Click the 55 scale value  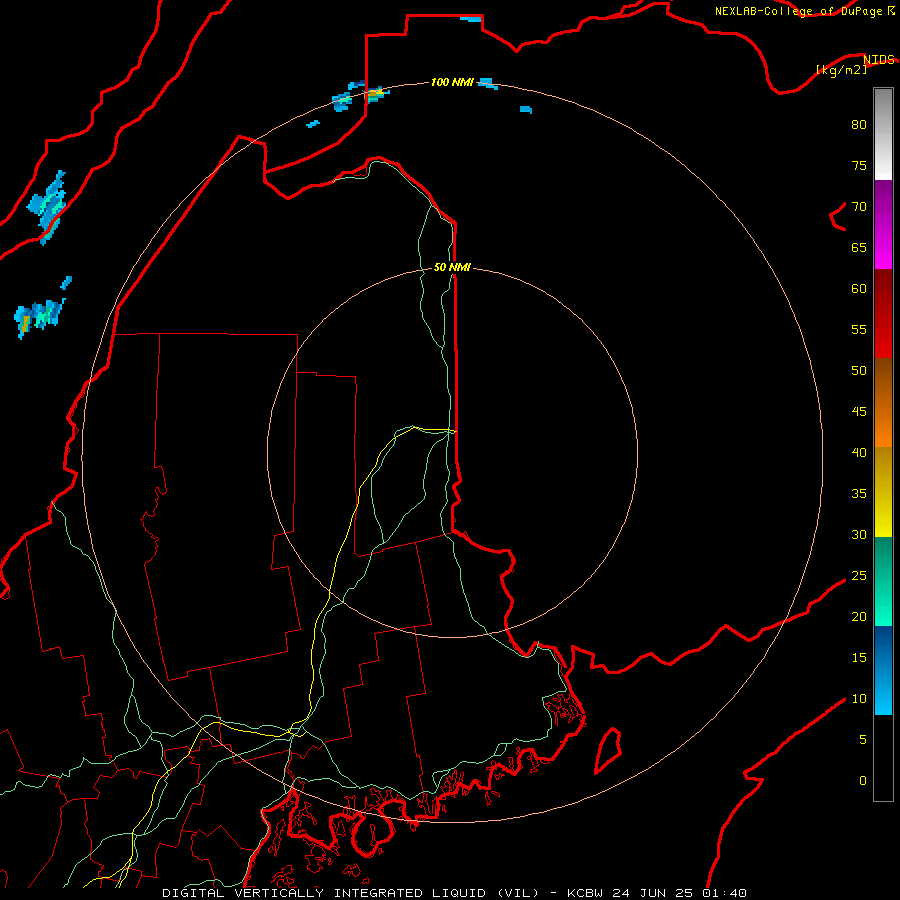pyautogui.click(x=859, y=329)
